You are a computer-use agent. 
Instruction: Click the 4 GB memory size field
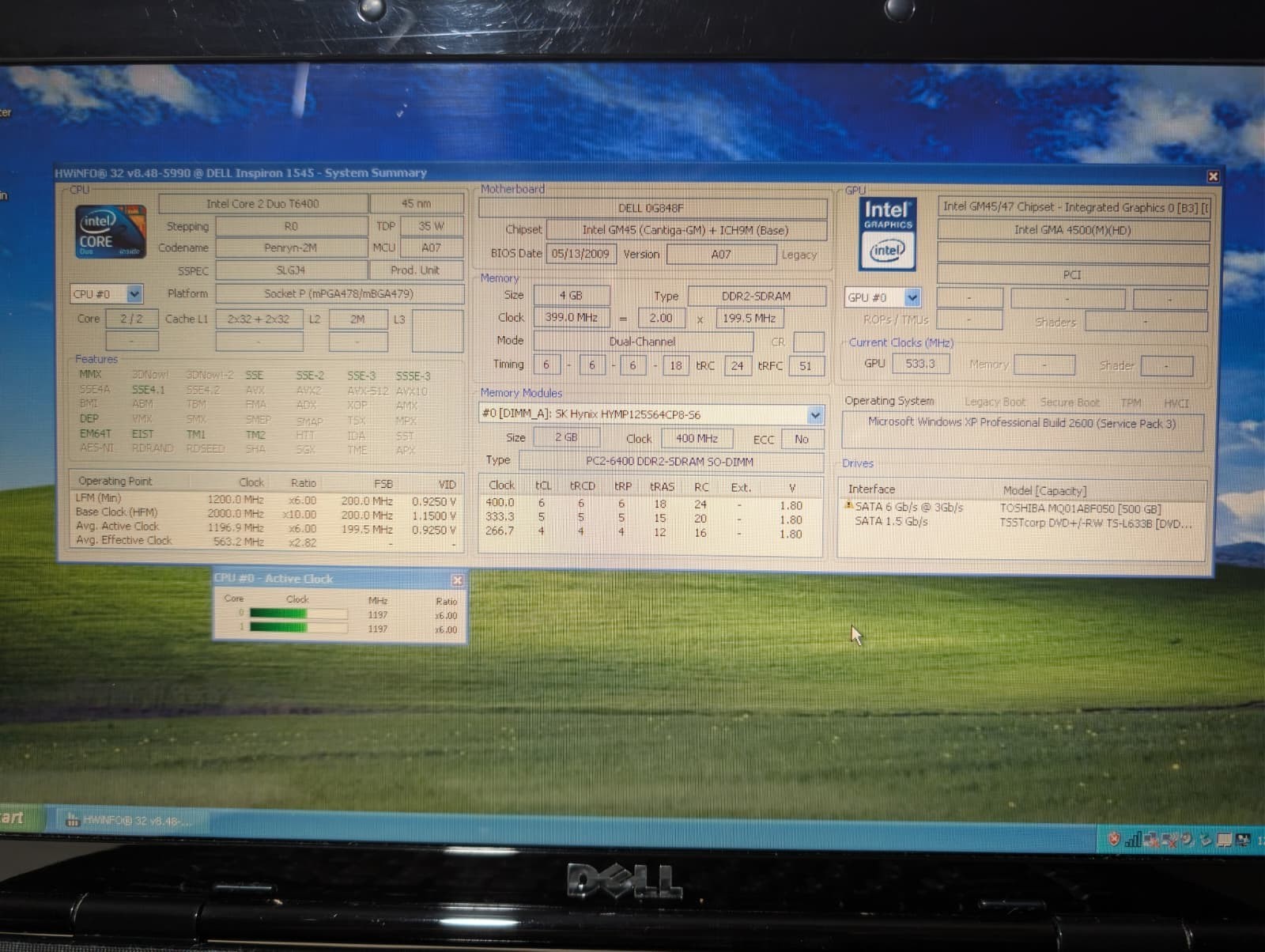pyautogui.click(x=571, y=295)
